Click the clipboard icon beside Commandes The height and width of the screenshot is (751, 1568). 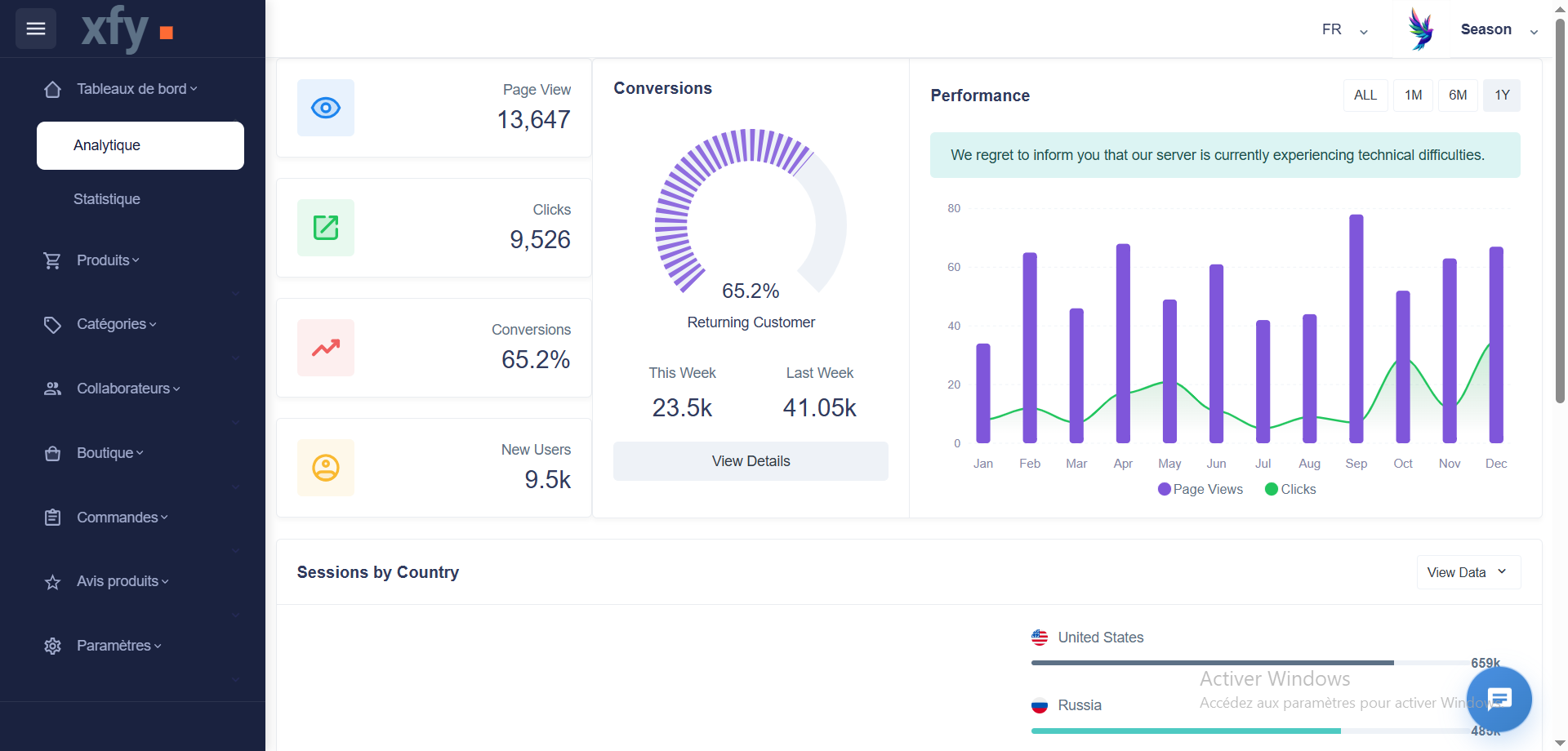pos(52,518)
